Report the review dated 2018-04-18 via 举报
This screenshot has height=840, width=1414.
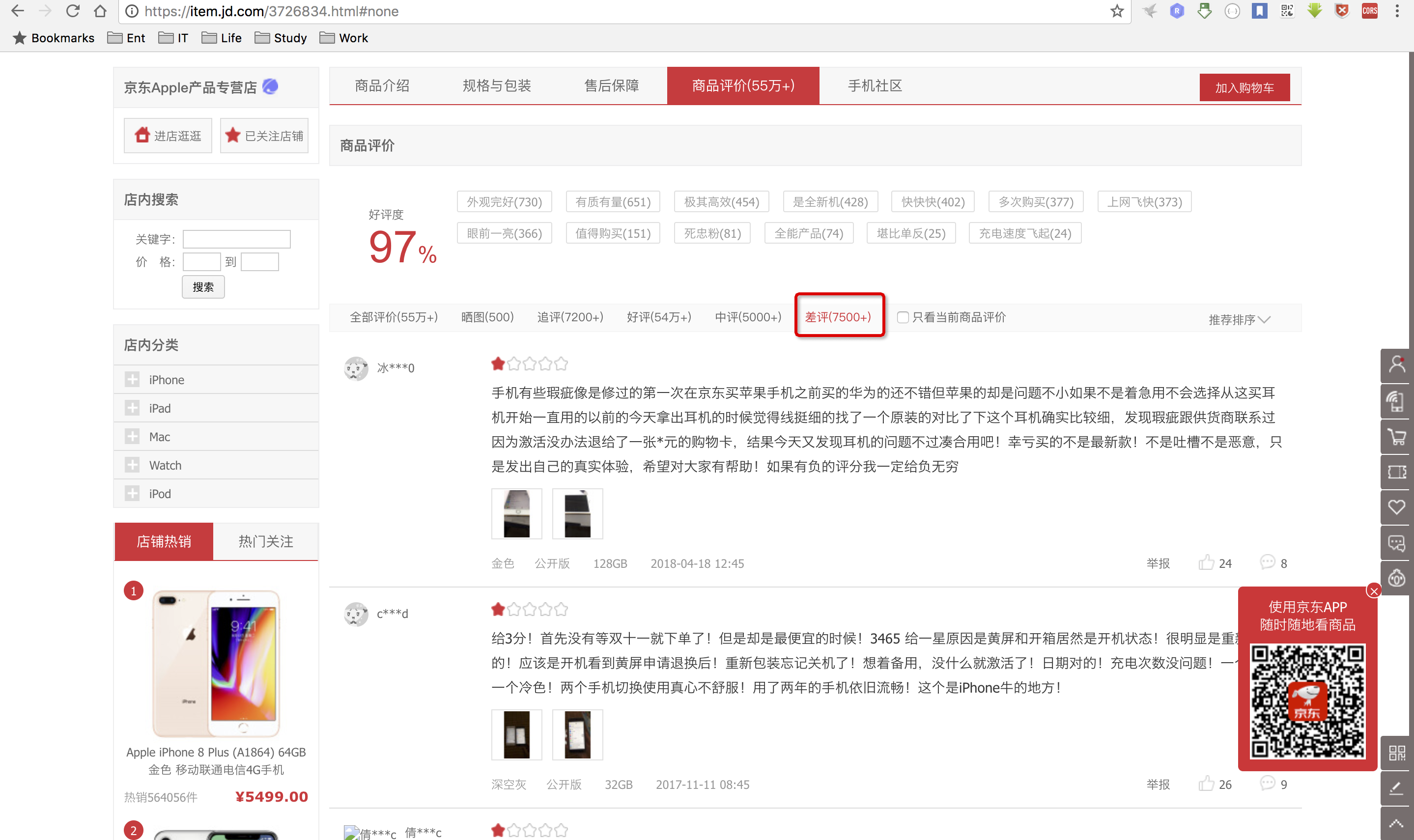click(x=1158, y=563)
